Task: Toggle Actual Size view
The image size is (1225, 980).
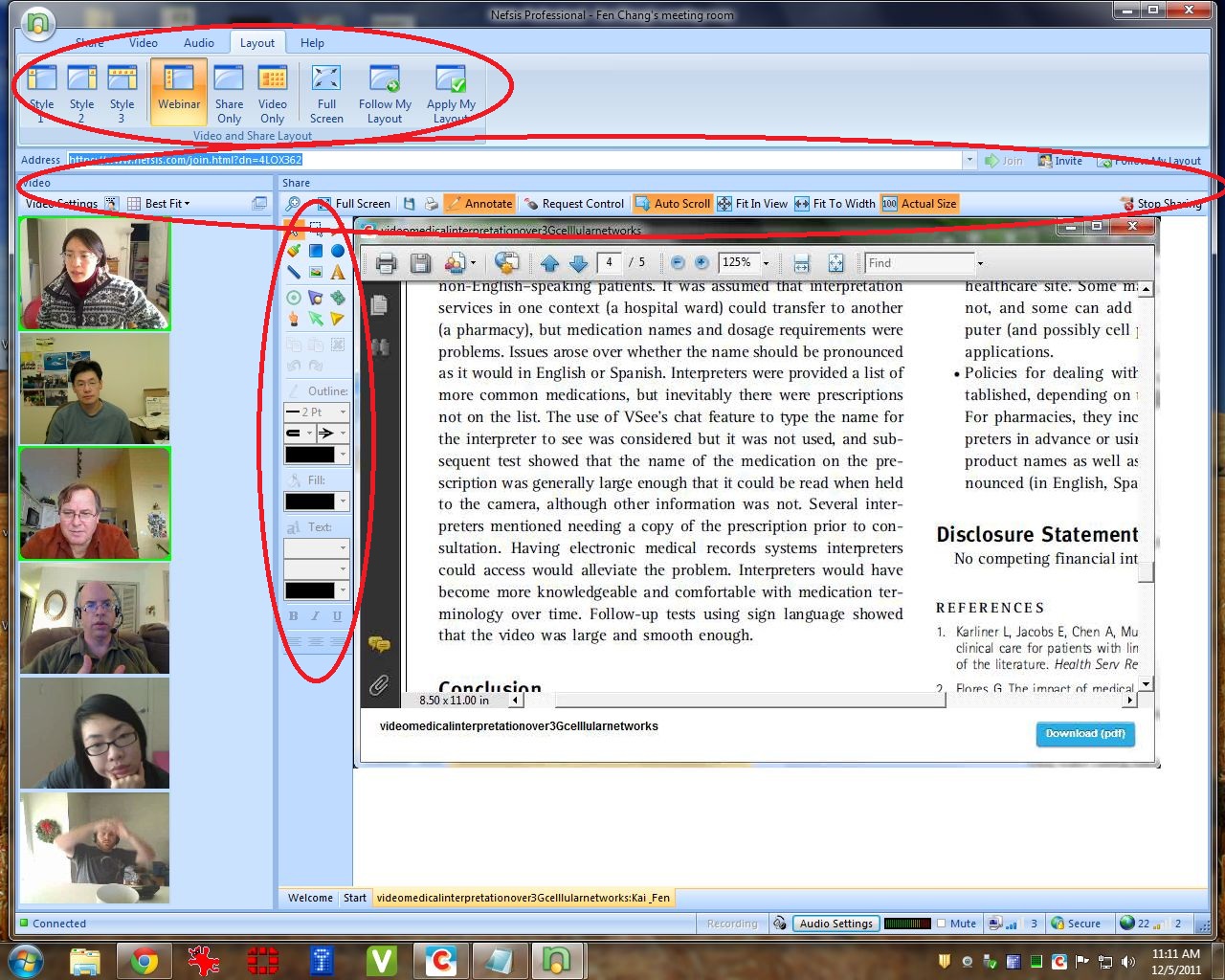Action: (919, 204)
